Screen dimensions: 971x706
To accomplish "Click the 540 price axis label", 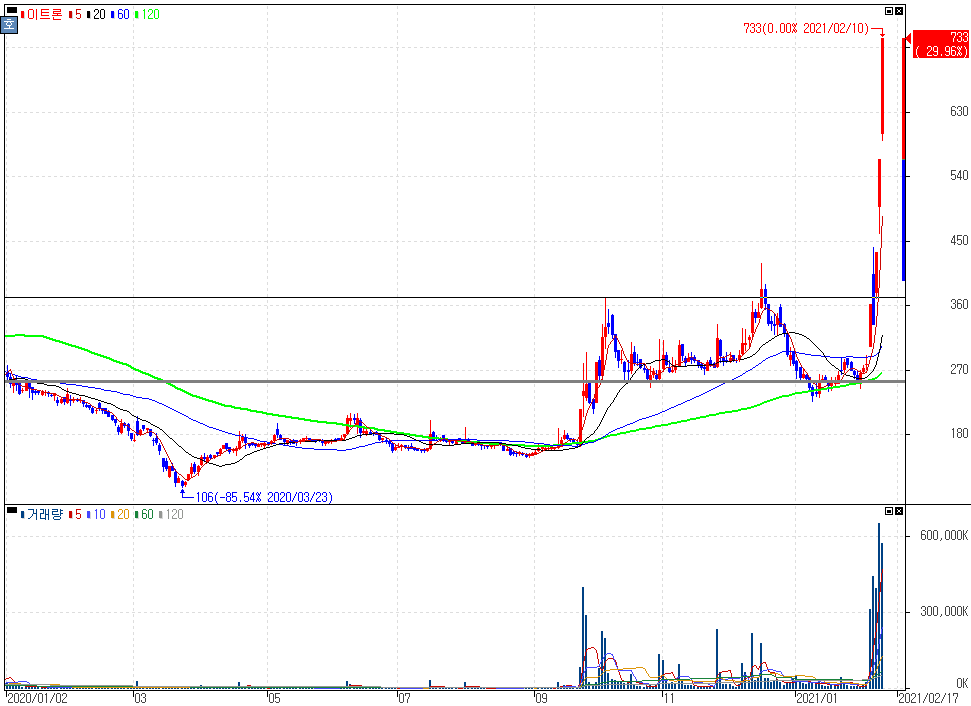I will point(959,176).
